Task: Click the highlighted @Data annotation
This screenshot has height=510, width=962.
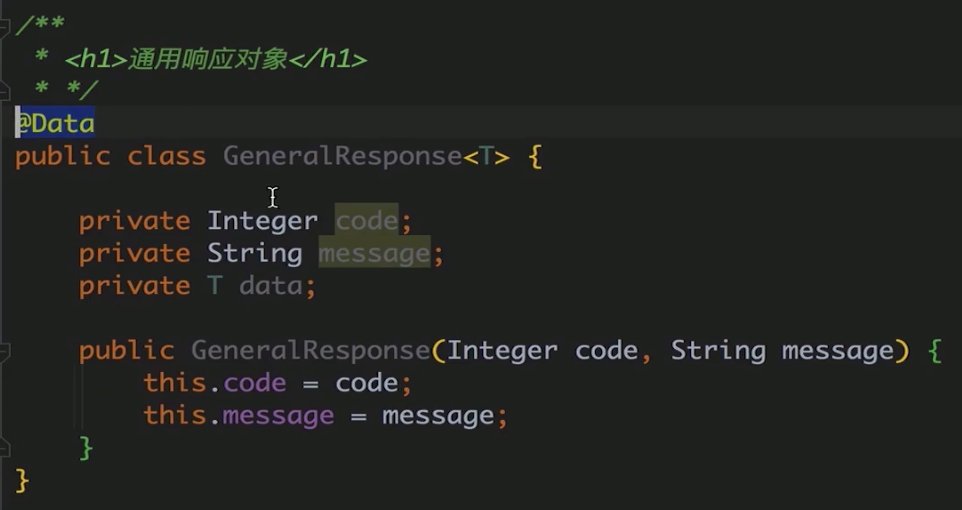Action: [55, 123]
